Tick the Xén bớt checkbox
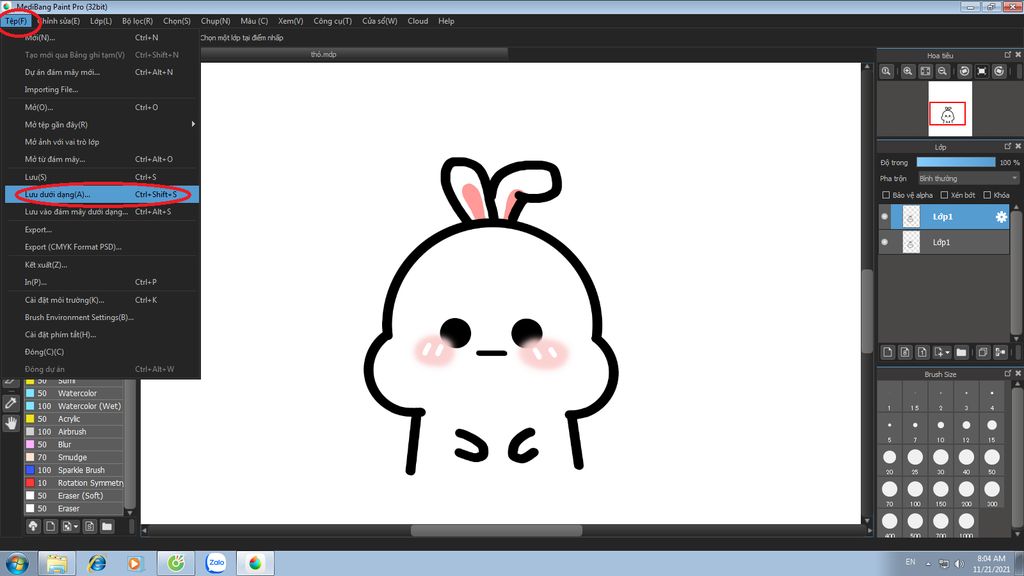The height and width of the screenshot is (576, 1024). (x=943, y=195)
